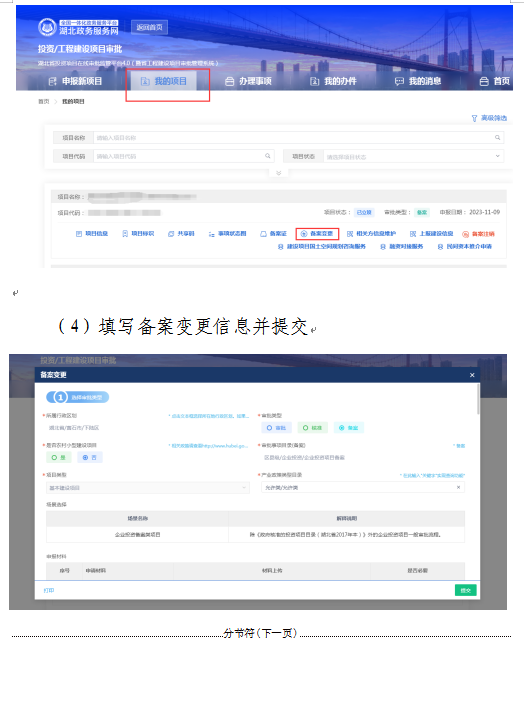This screenshot has width=524, height=716.
Task: Open the 办理事项 navigation tab
Action: click(x=248, y=81)
